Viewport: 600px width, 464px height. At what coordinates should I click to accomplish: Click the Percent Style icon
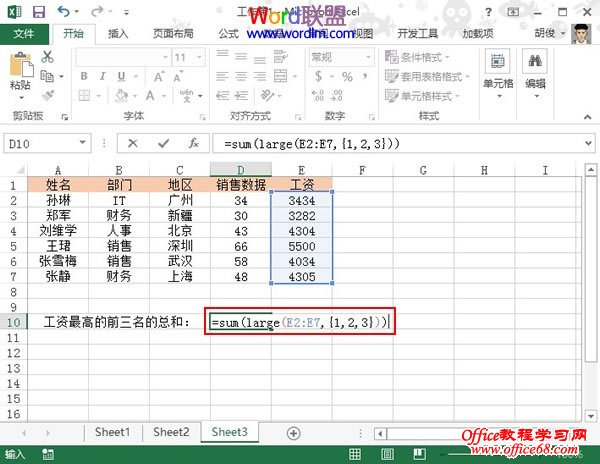(x=347, y=77)
